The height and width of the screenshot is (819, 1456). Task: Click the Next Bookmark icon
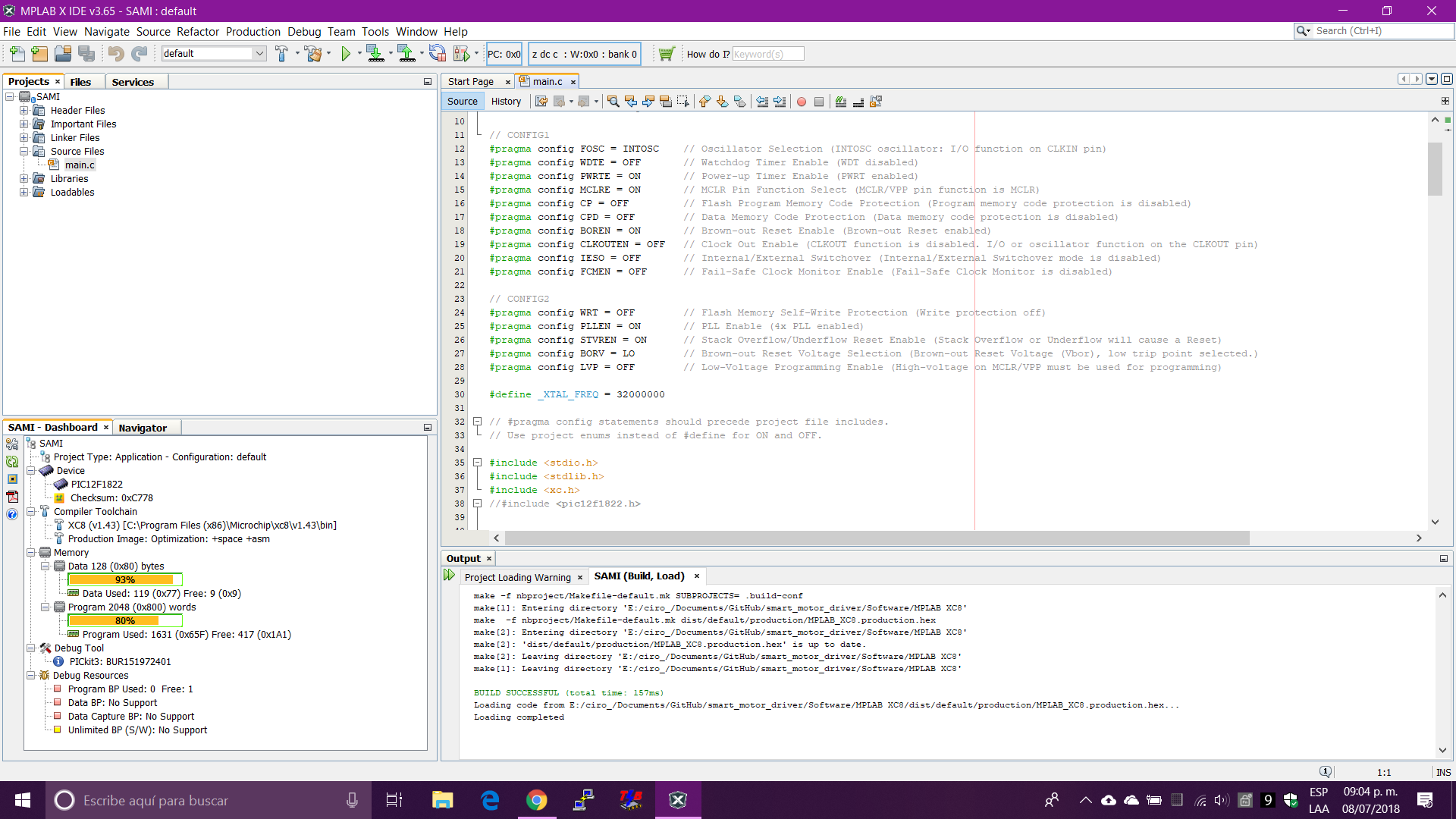pos(722,102)
